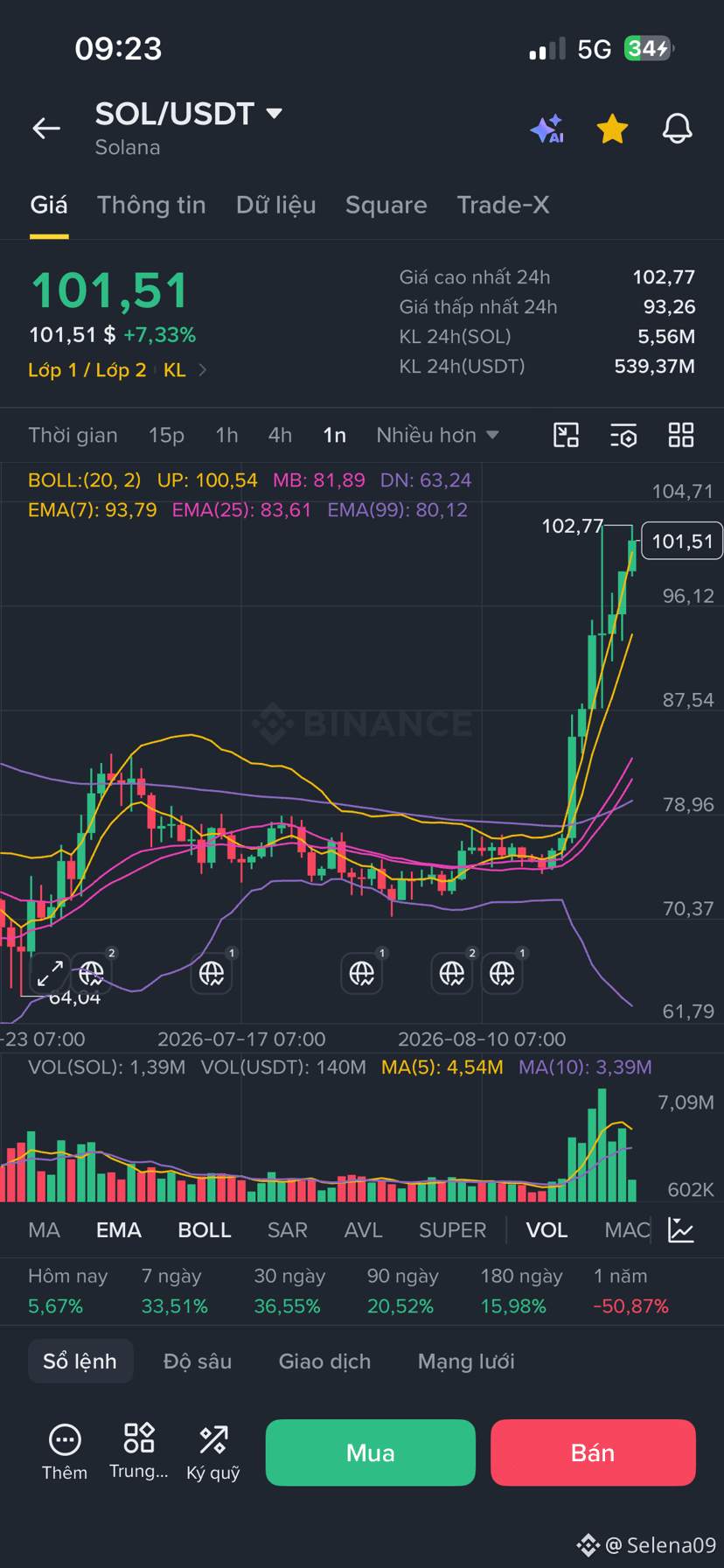Toggle the BOLL indicator
Screen dimensions: 724x1568
(x=205, y=1230)
